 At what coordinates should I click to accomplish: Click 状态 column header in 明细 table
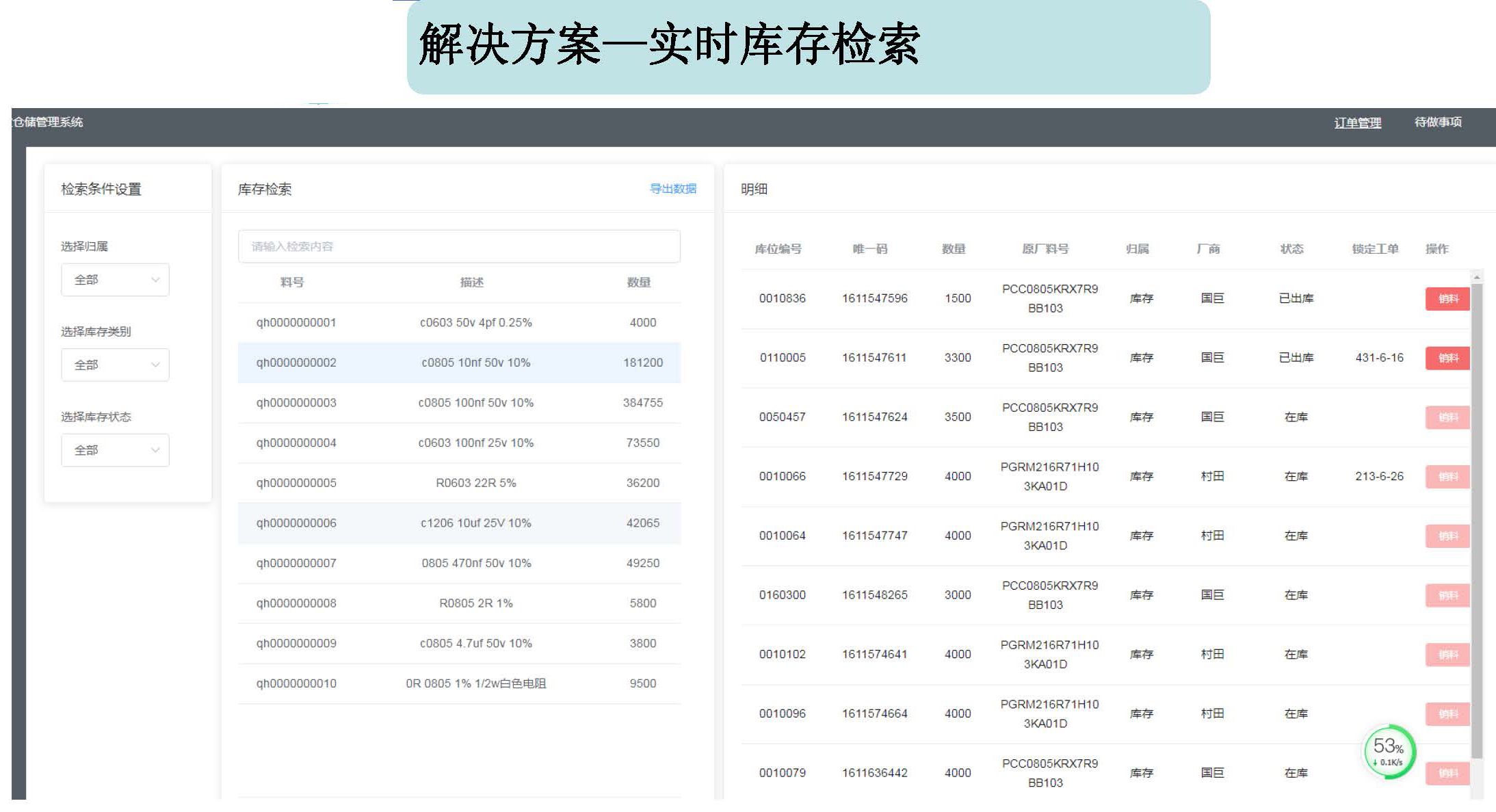pos(1291,249)
